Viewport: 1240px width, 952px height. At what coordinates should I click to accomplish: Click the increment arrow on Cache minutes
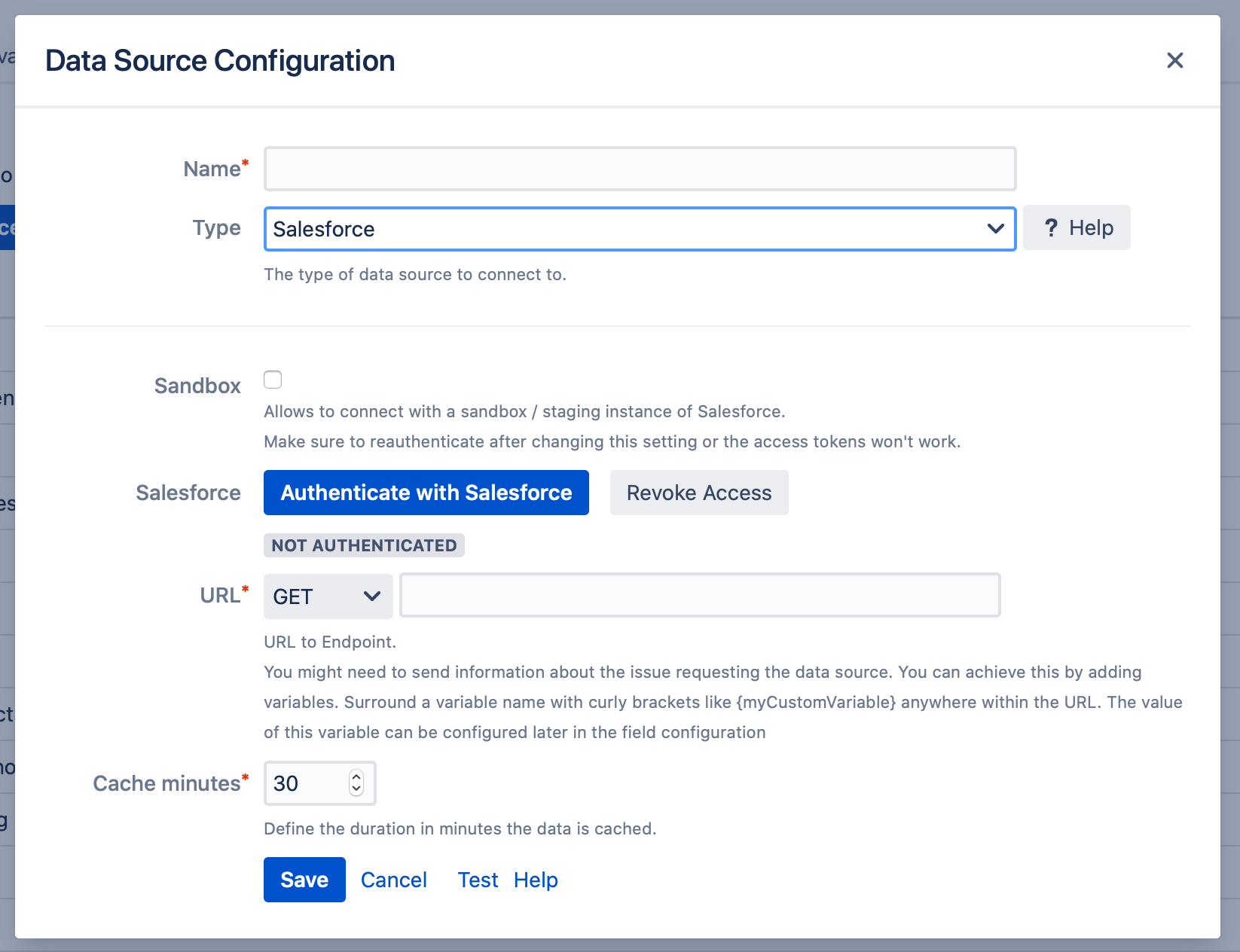356,776
